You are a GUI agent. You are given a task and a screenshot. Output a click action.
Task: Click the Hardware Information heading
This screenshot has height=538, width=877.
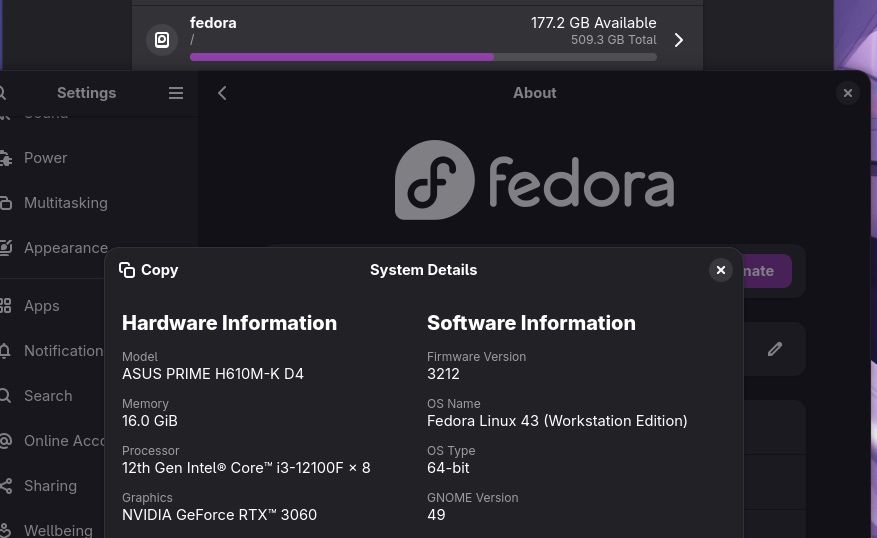(229, 323)
